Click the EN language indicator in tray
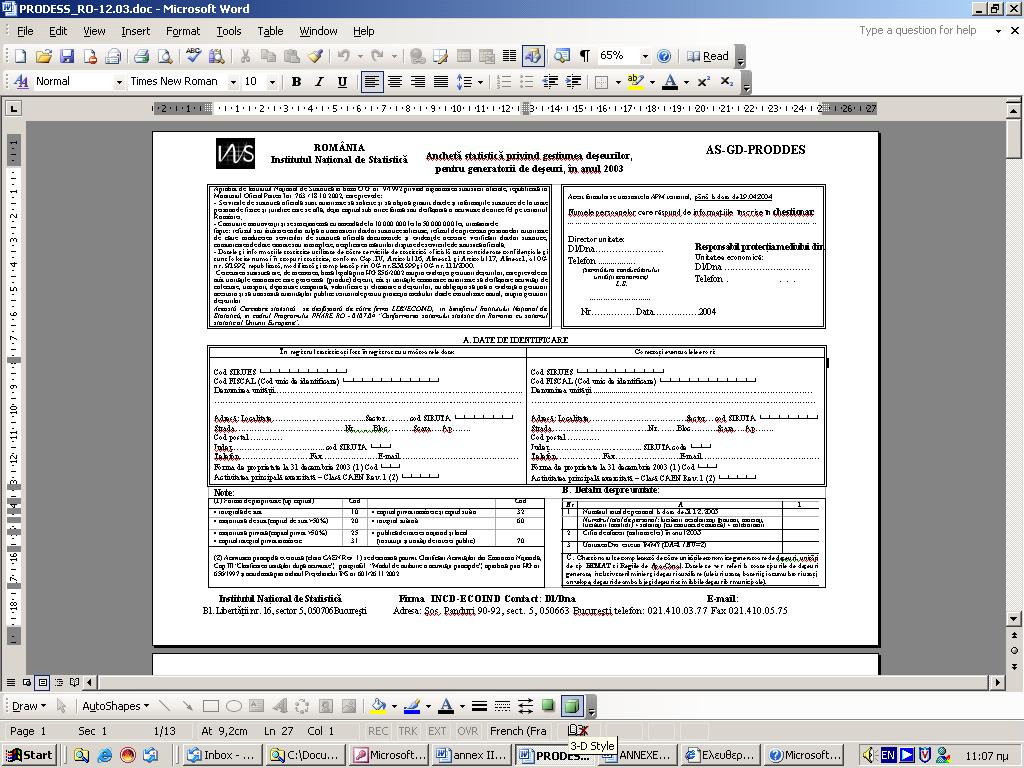The image size is (1024, 768). coord(888,755)
